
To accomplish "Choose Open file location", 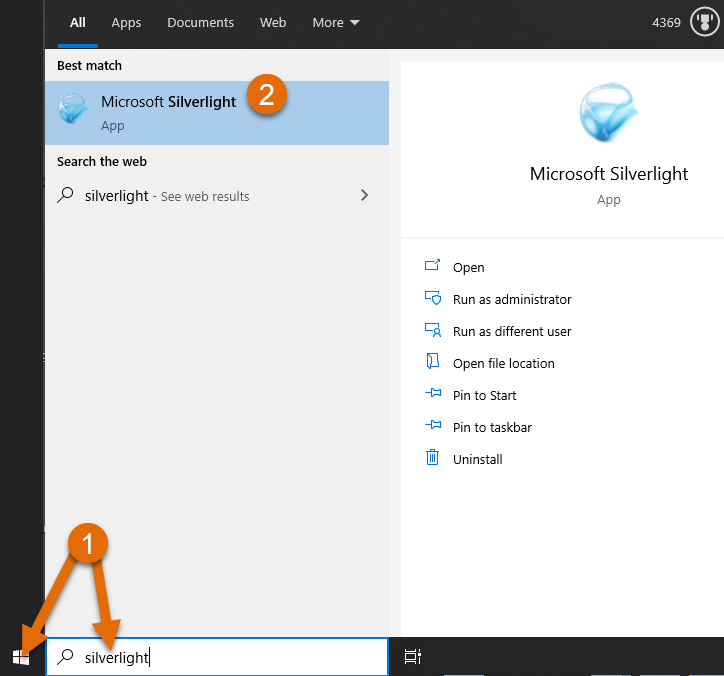I will (x=503, y=363).
